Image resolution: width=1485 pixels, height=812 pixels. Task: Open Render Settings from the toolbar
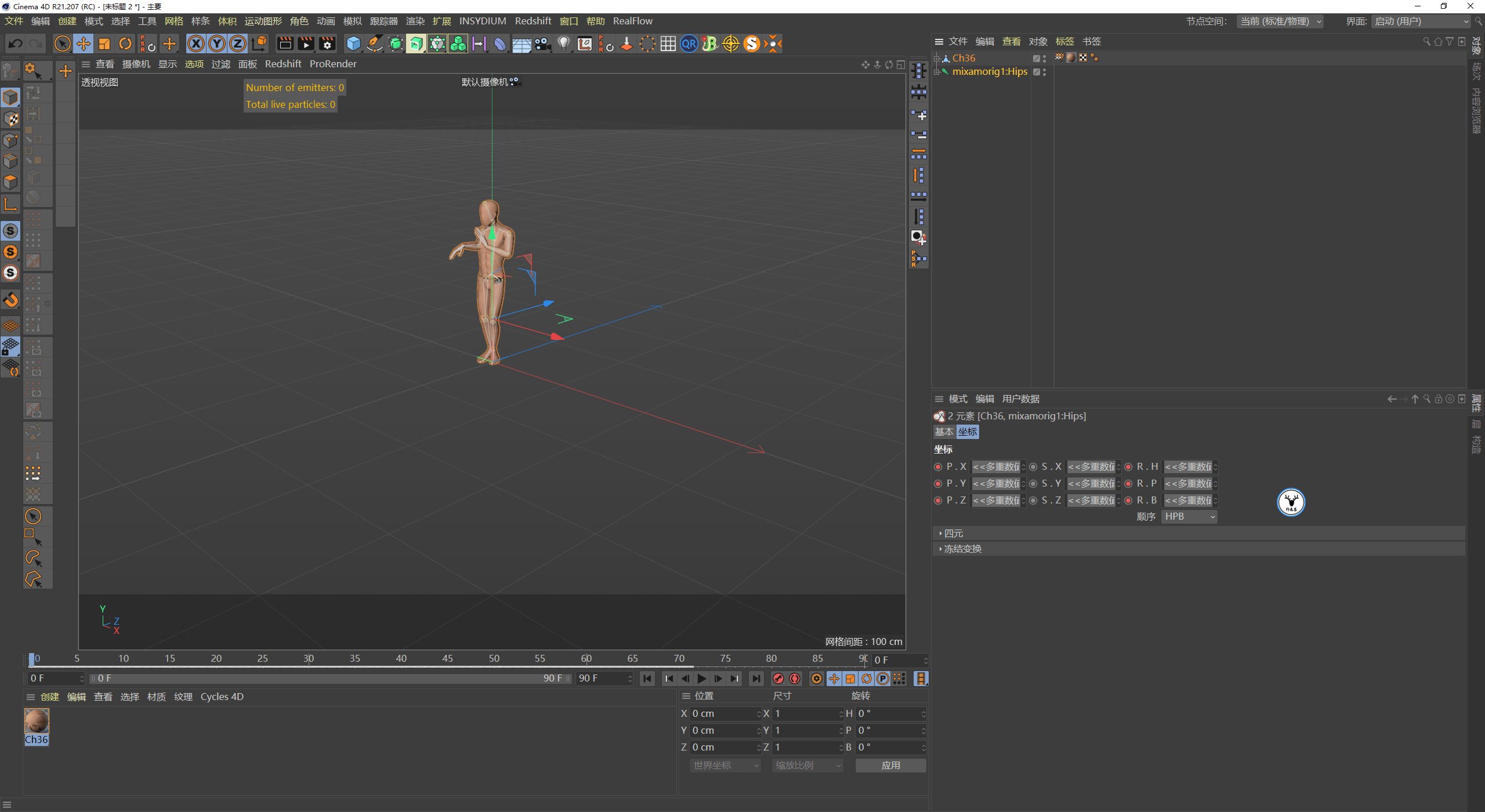pyautogui.click(x=327, y=43)
